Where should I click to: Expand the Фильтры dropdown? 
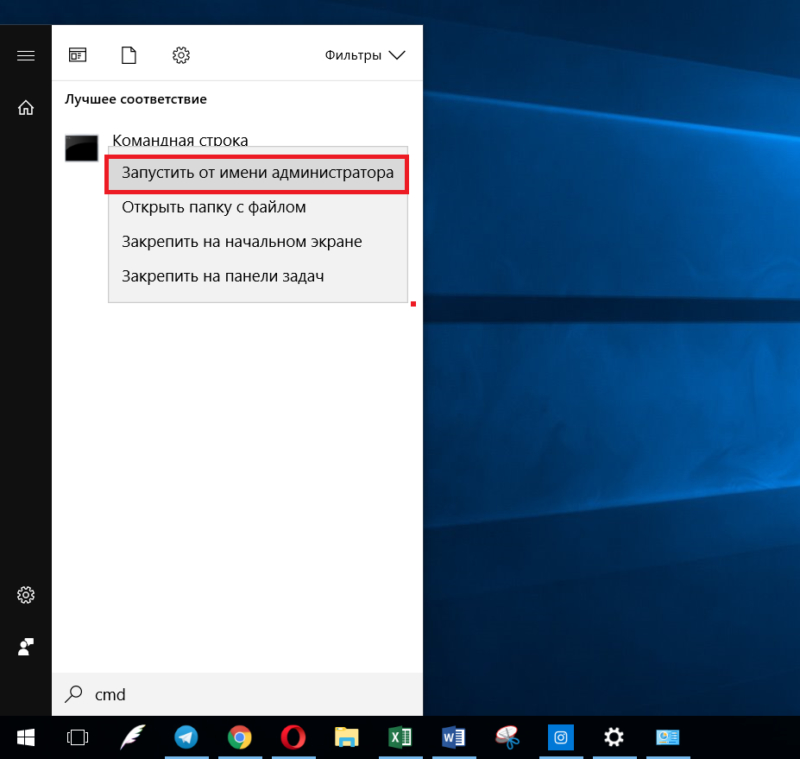point(365,55)
